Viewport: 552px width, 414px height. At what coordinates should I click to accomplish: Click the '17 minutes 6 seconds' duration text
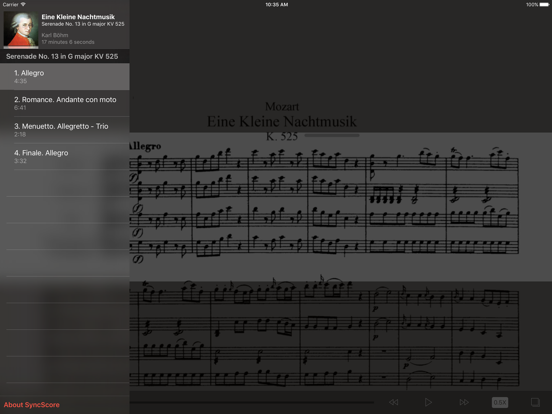68,42
